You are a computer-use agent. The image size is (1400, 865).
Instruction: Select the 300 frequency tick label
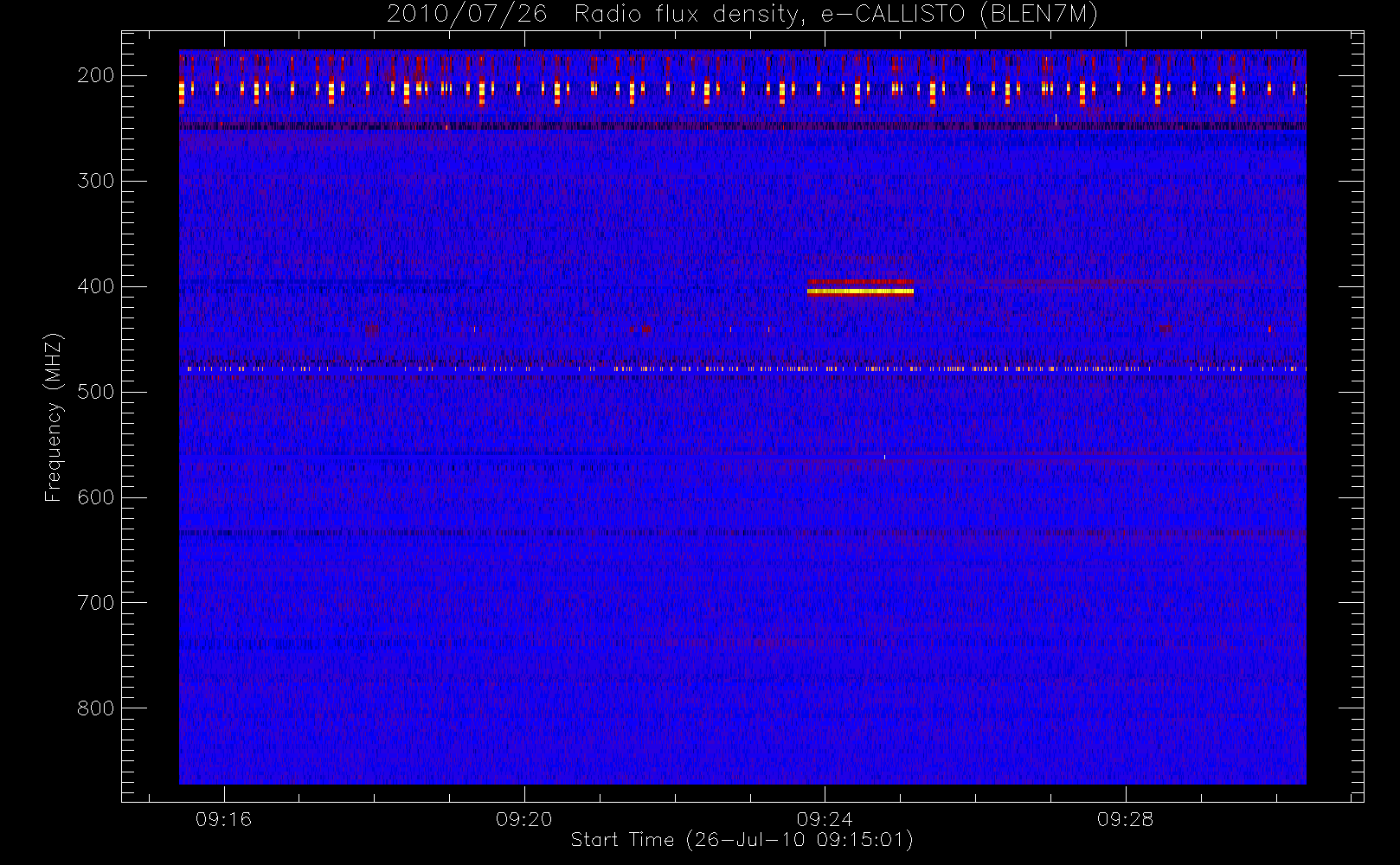pos(96,181)
